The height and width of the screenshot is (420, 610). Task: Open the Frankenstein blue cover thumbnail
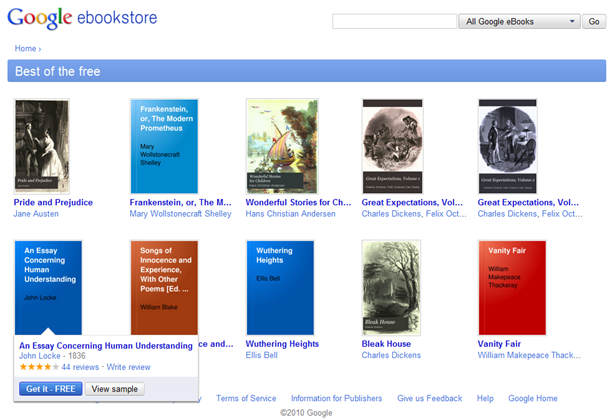164,146
